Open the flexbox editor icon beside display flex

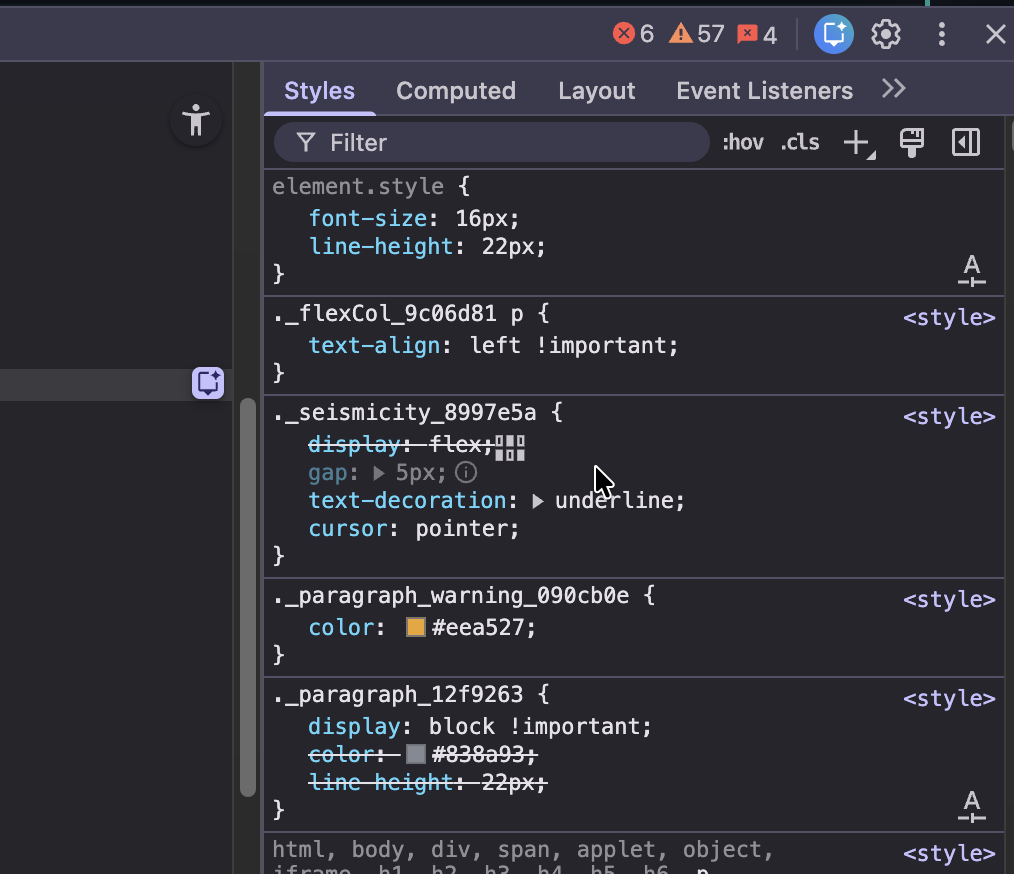[510, 447]
